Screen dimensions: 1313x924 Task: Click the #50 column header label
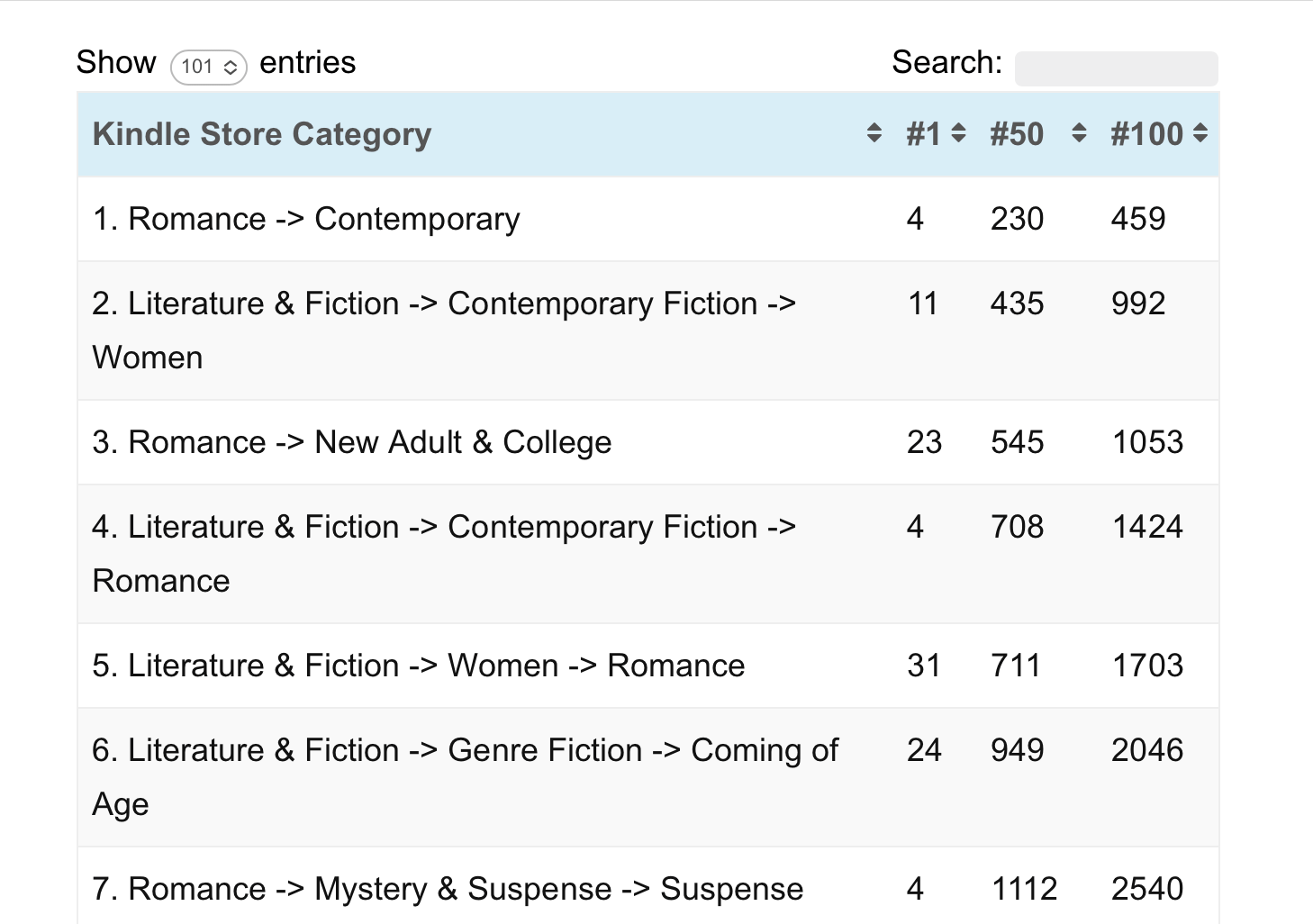coord(1017,134)
